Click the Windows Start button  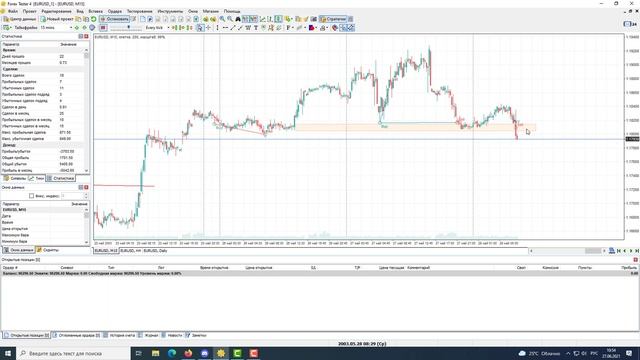(x=8, y=353)
